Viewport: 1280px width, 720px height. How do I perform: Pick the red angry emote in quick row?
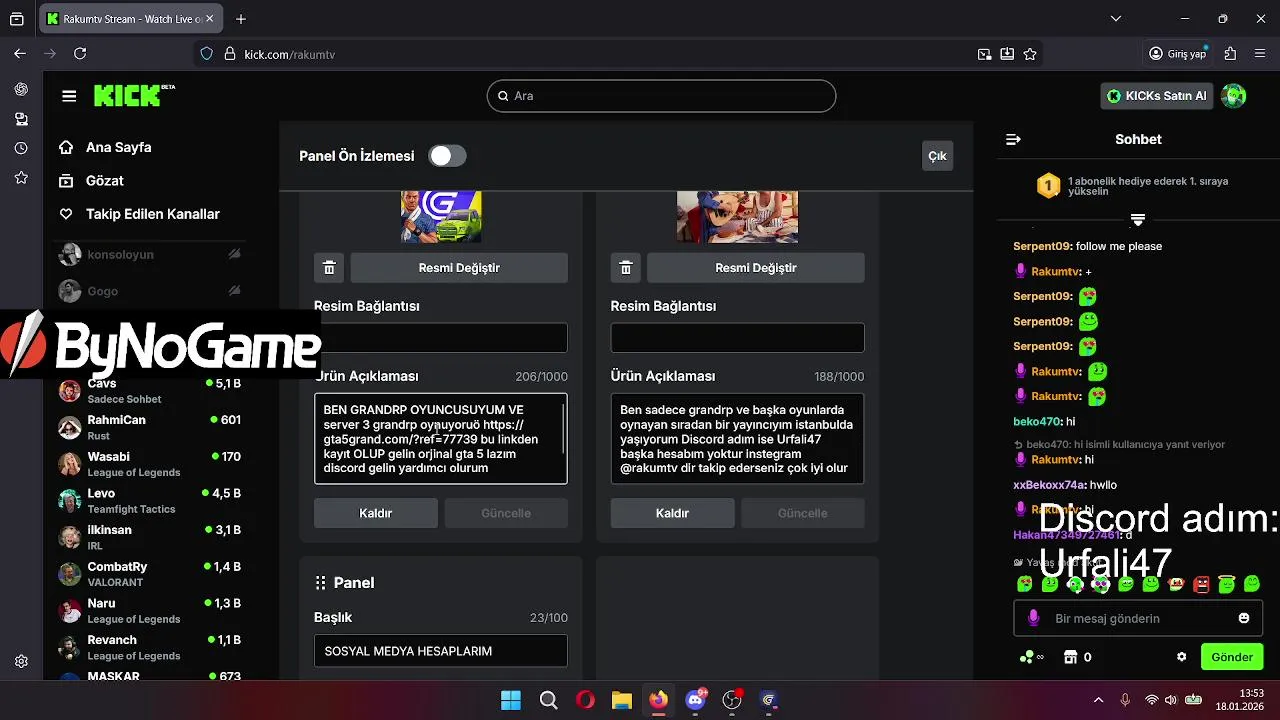1202,584
